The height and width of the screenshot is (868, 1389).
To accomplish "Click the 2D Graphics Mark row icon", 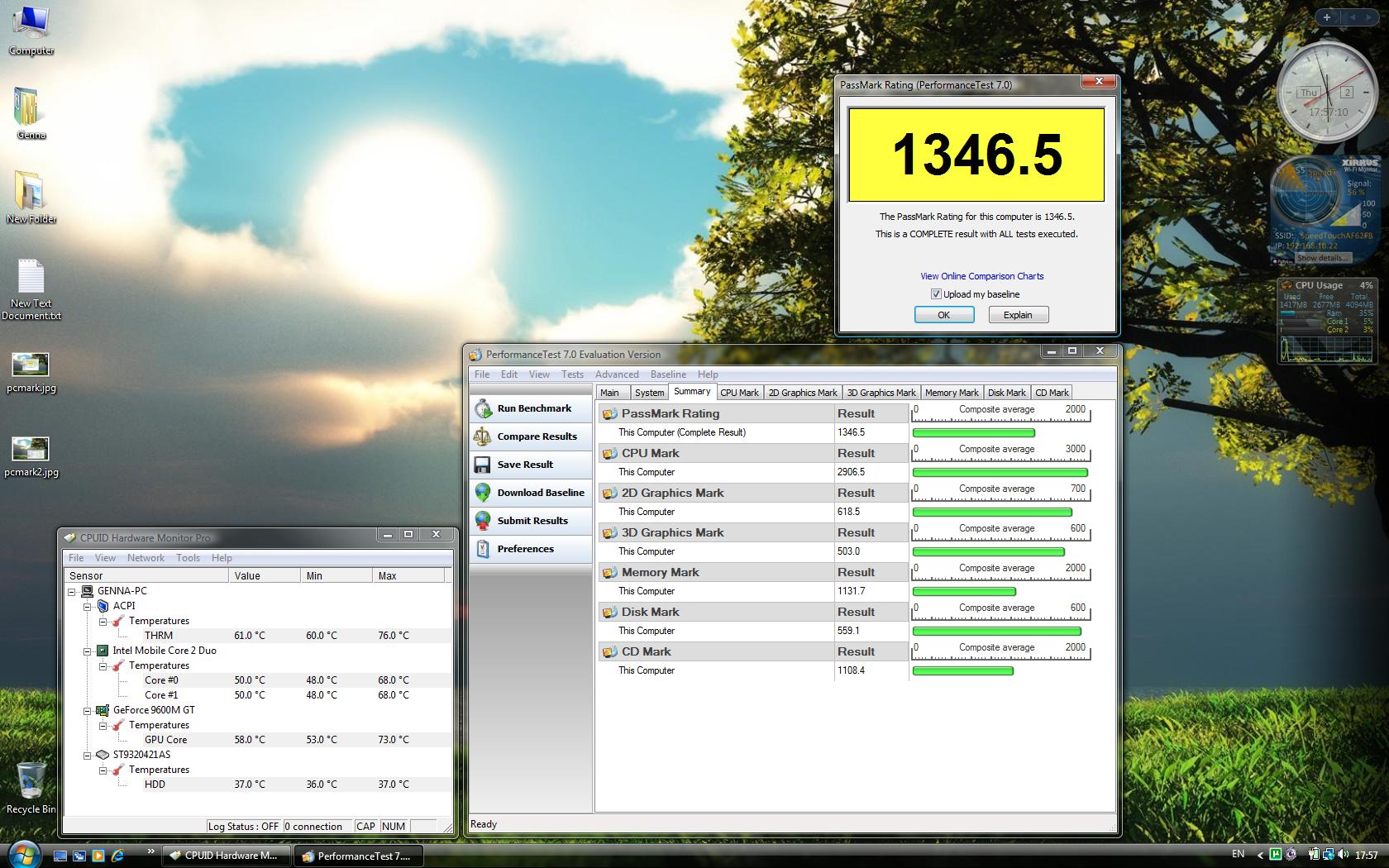I will tap(609, 493).
